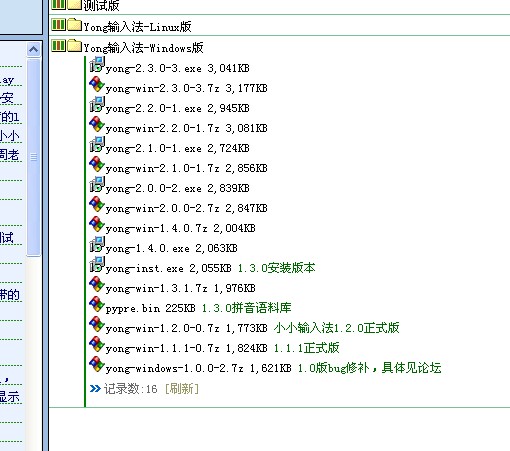The height and width of the screenshot is (451, 510).
Task: Open yong-win-1.2.0-0.7z link
Action: tap(163, 328)
